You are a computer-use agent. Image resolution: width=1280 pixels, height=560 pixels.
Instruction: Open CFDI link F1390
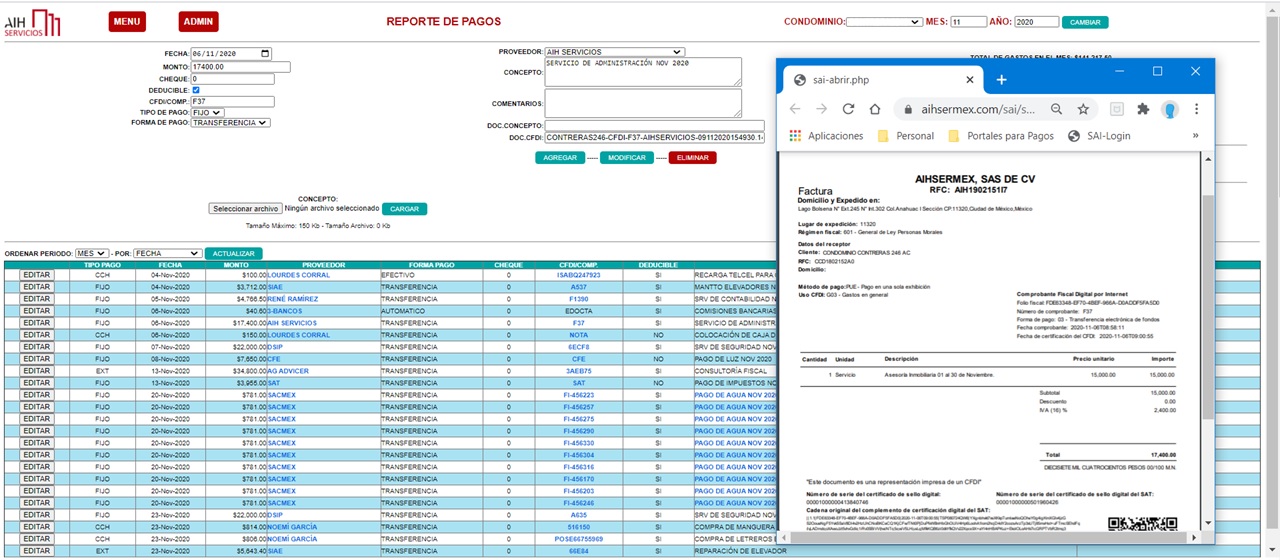pos(579,299)
